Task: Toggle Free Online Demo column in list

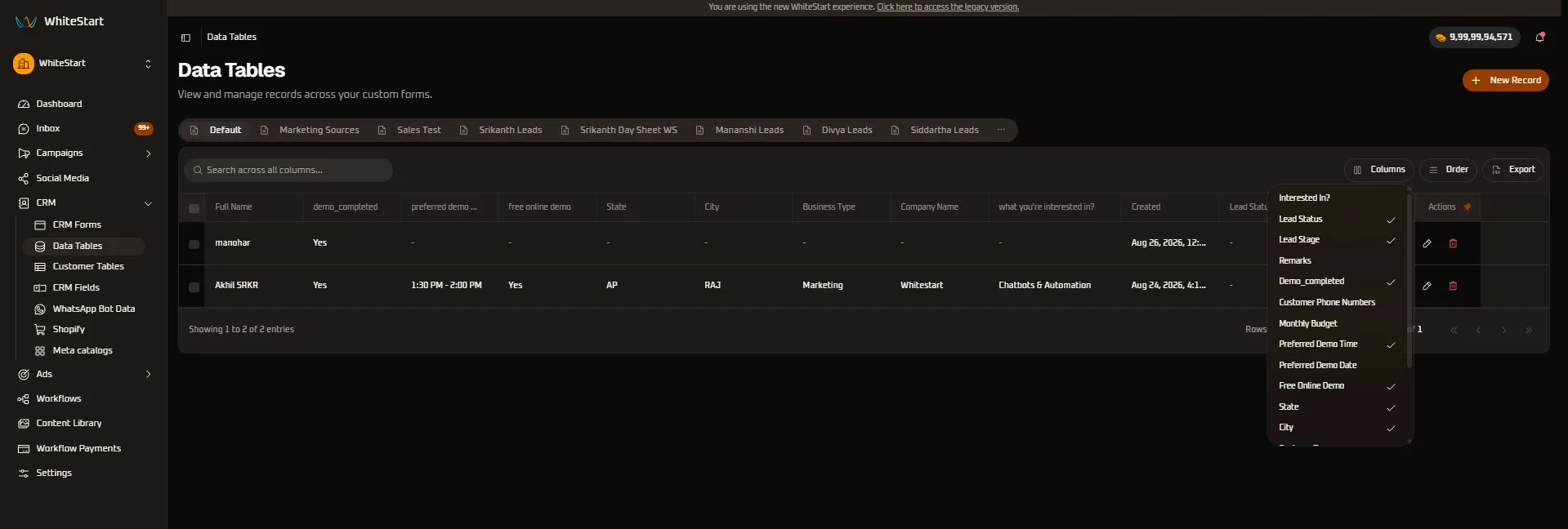Action: click(1338, 385)
